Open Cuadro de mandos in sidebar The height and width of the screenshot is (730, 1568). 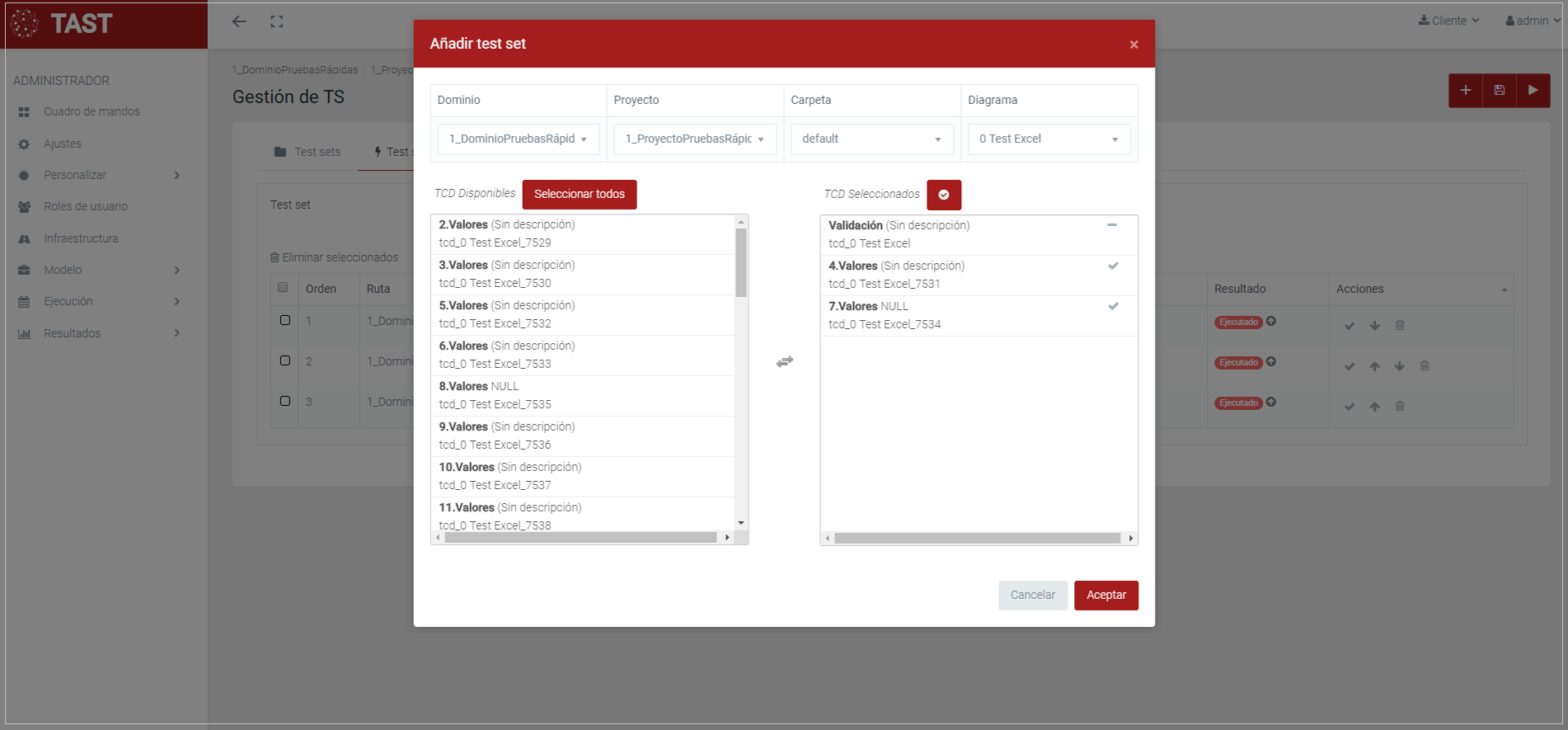(92, 111)
